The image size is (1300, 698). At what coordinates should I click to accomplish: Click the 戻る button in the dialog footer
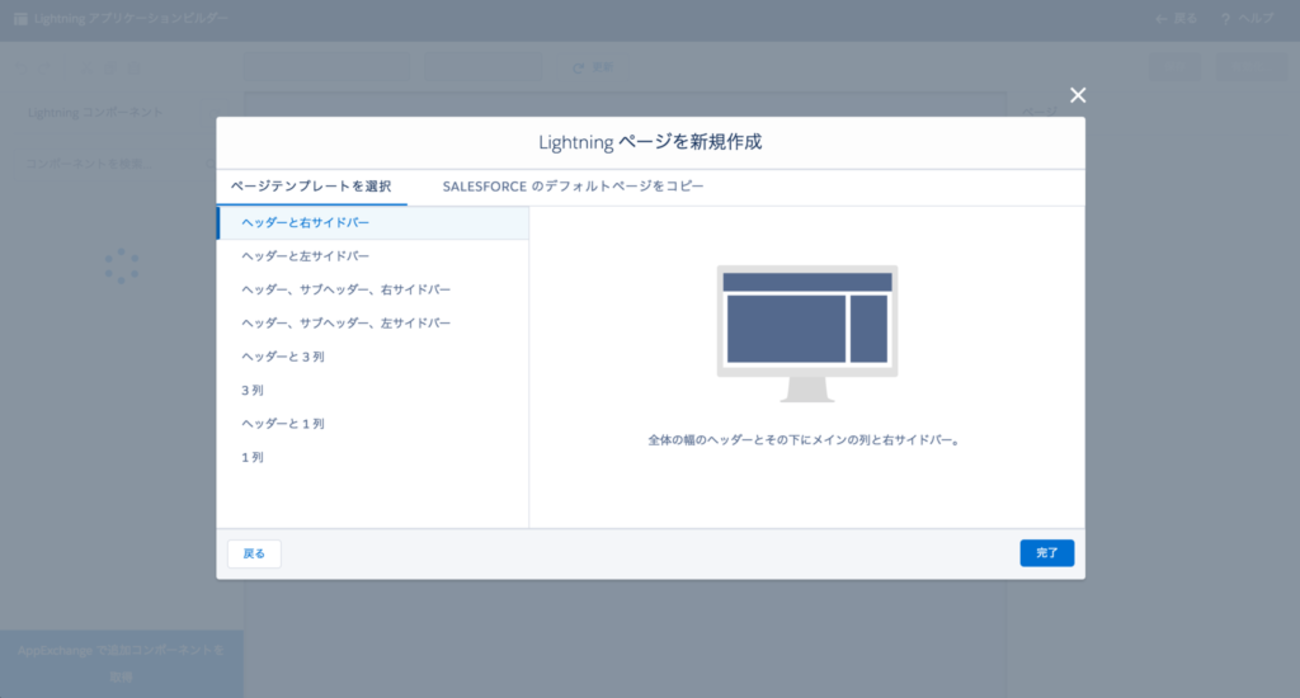254,554
